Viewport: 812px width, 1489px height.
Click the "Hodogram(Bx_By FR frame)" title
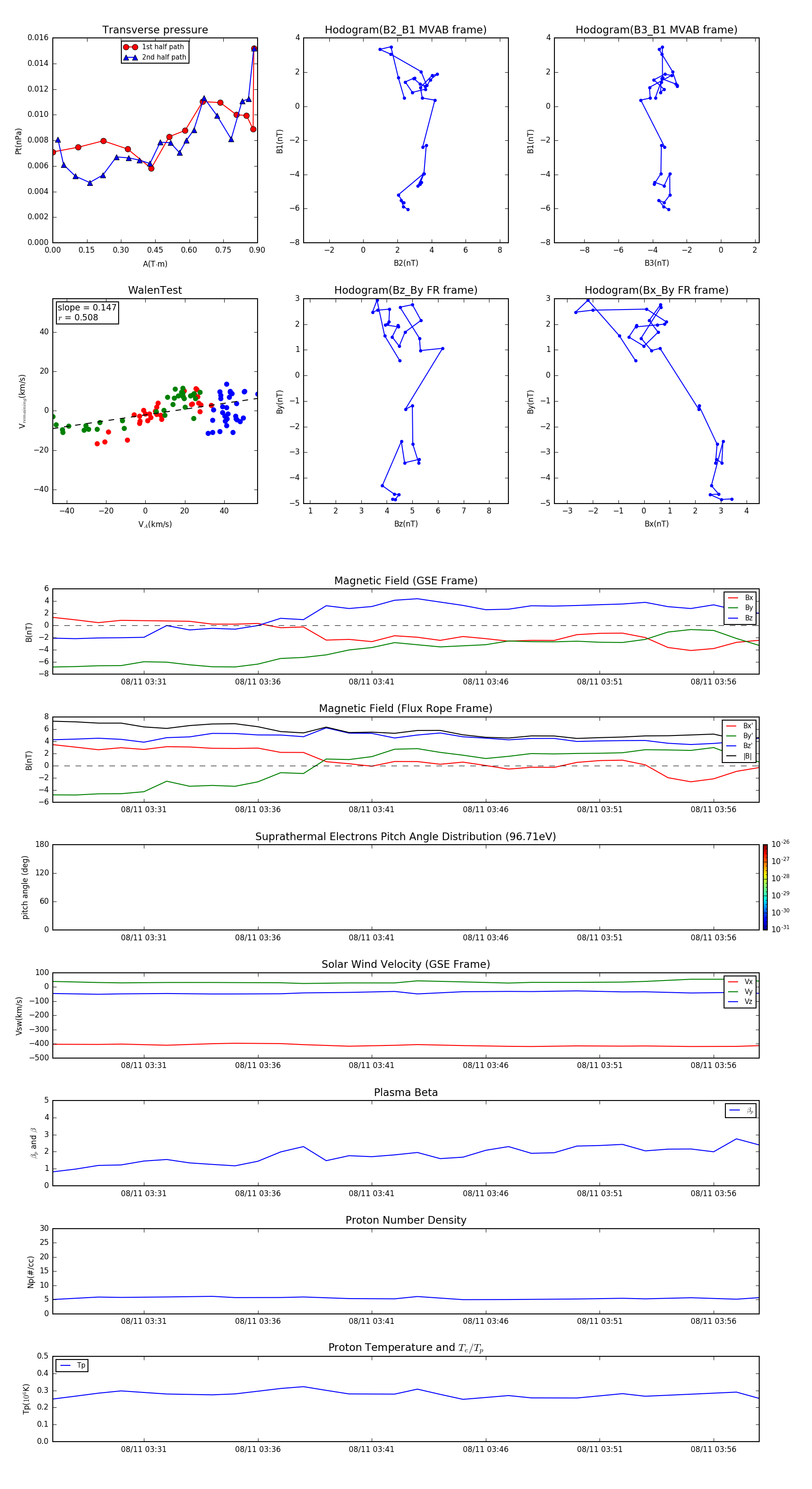pos(656,290)
